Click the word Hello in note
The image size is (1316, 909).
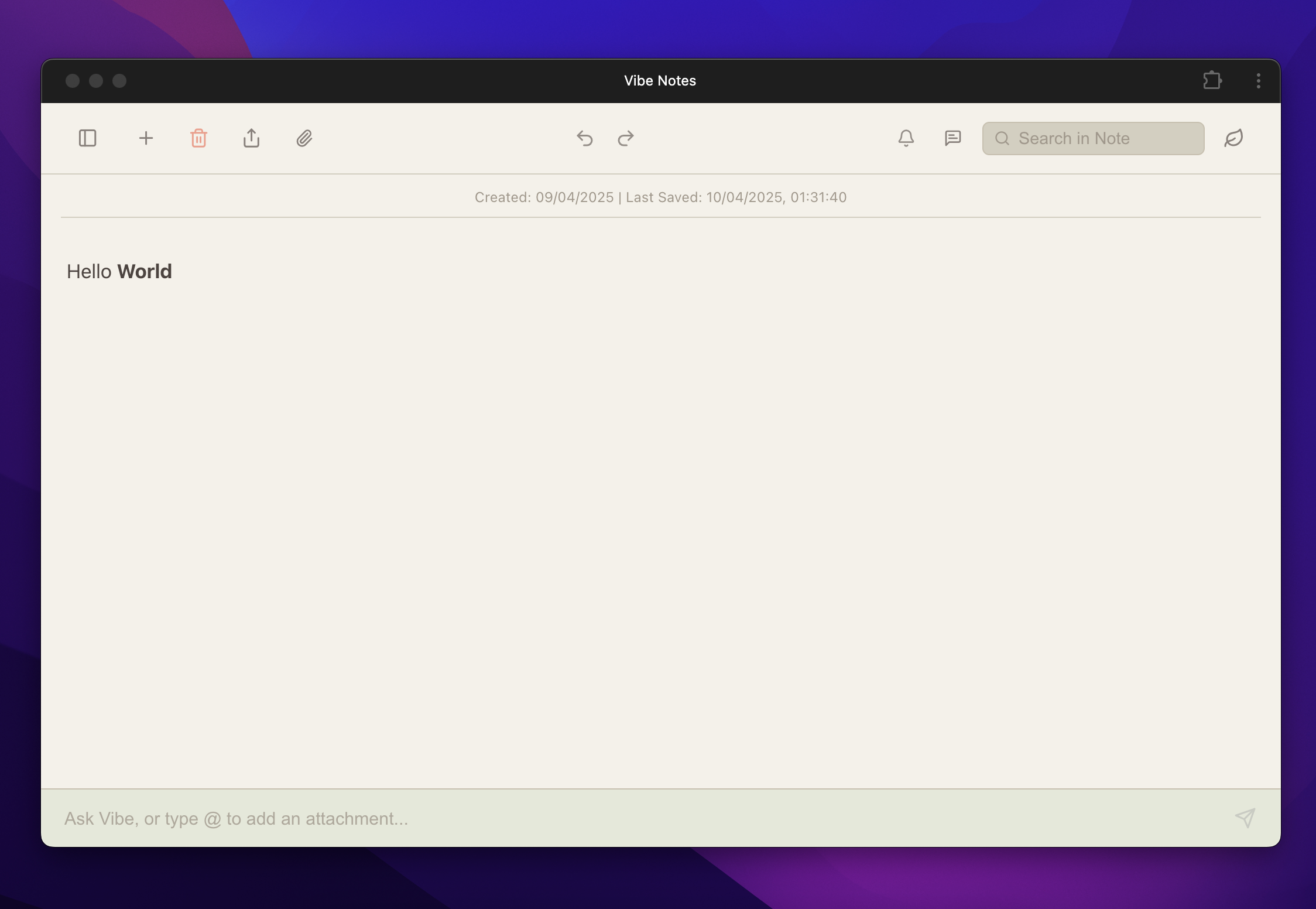coord(89,272)
